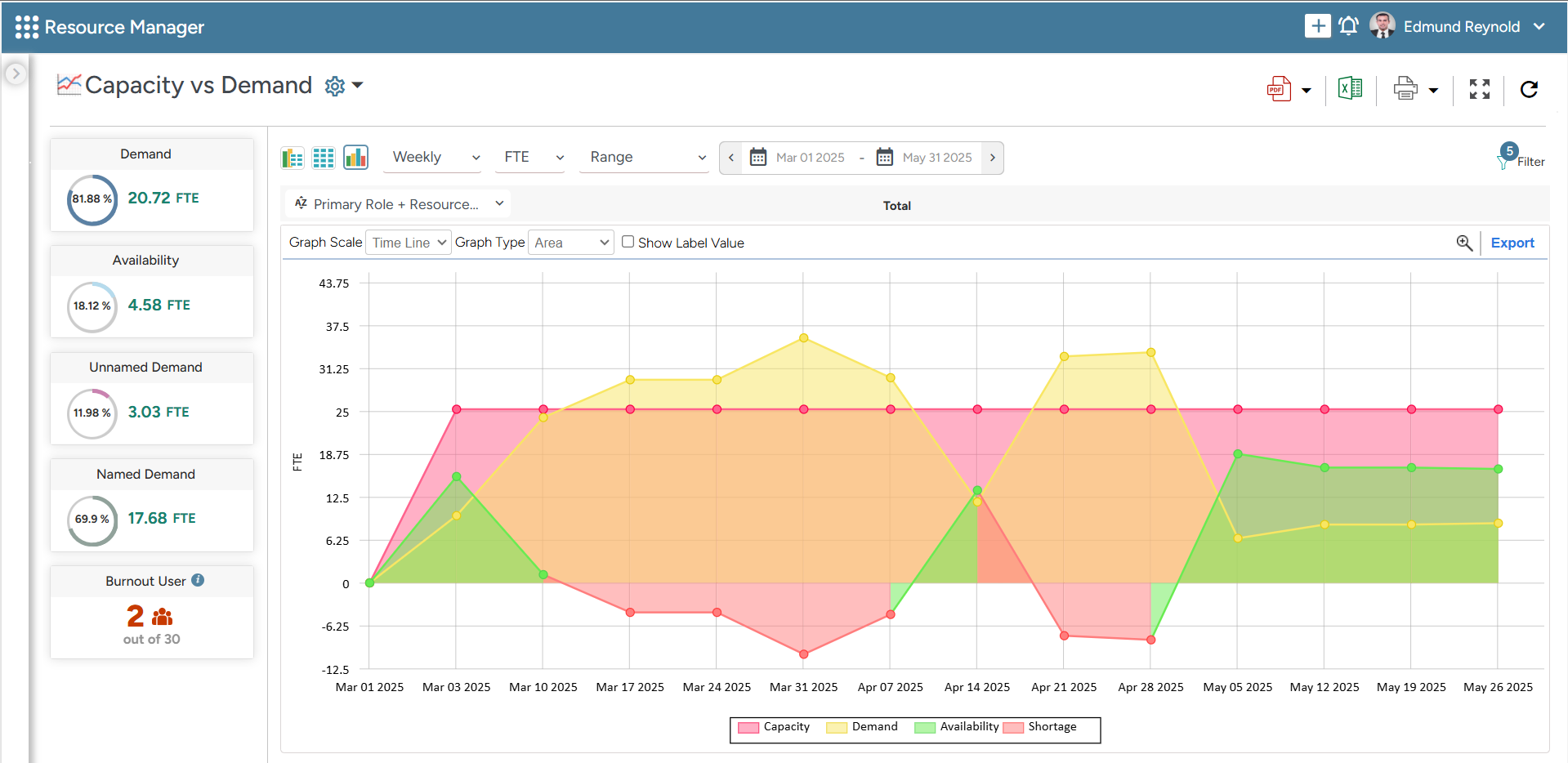Viewport: 1568px width, 763px height.
Task: Switch to the grid table view icon
Action: 324,158
